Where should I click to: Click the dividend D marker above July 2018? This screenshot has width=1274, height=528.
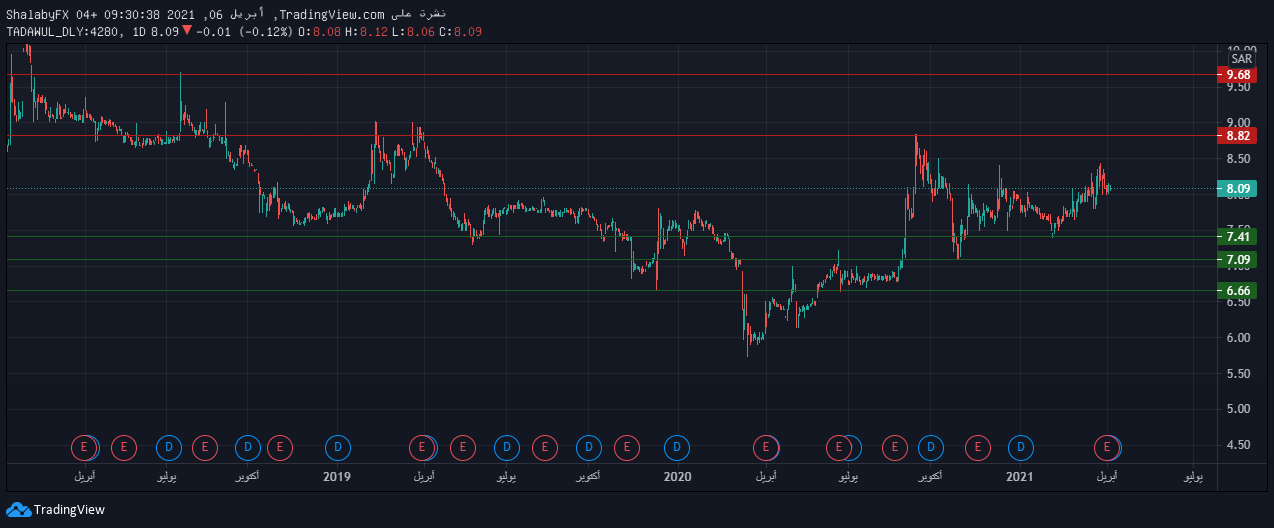168,447
